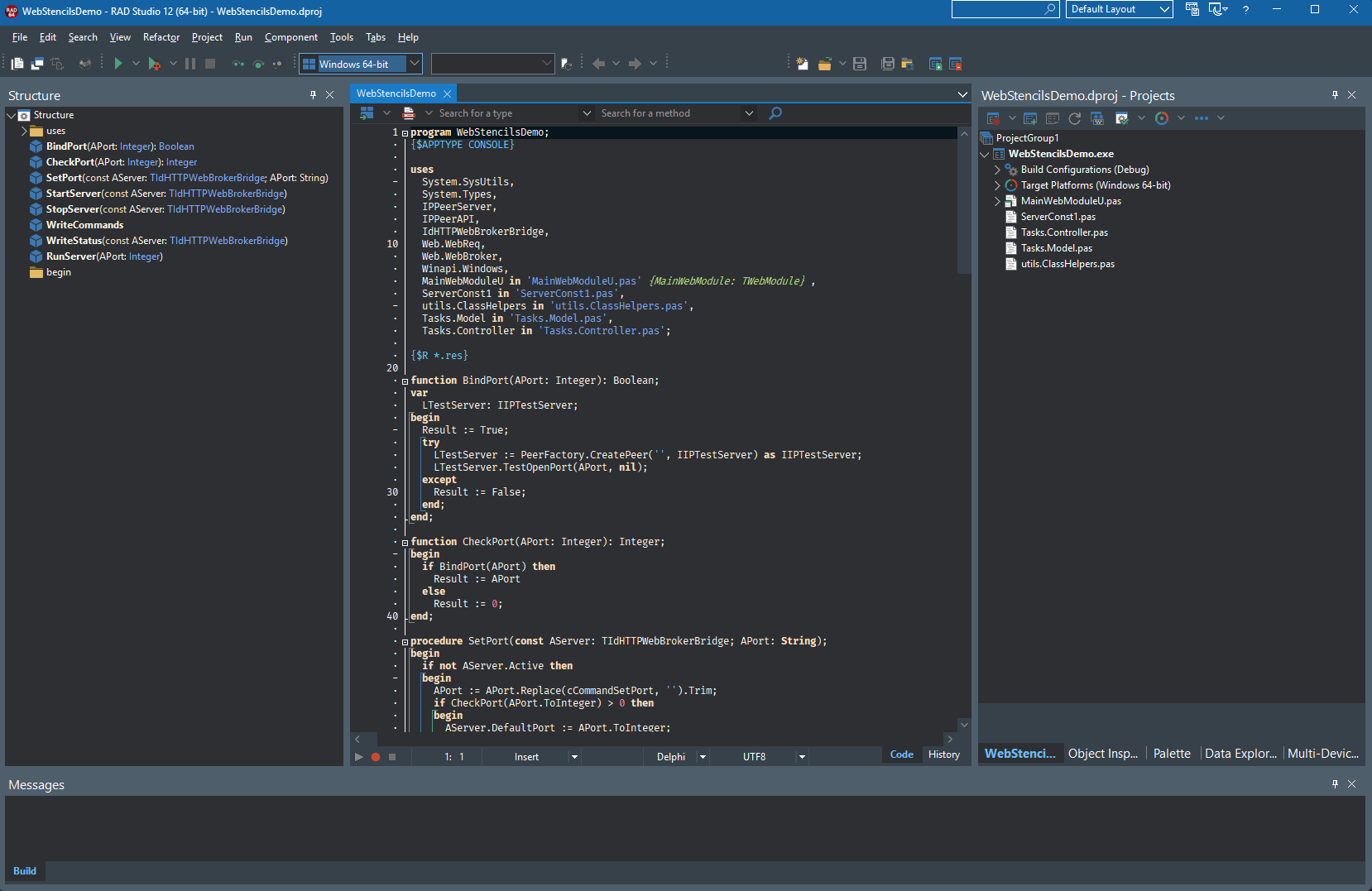Open the Refactor menu
1372x891 pixels.
click(161, 37)
